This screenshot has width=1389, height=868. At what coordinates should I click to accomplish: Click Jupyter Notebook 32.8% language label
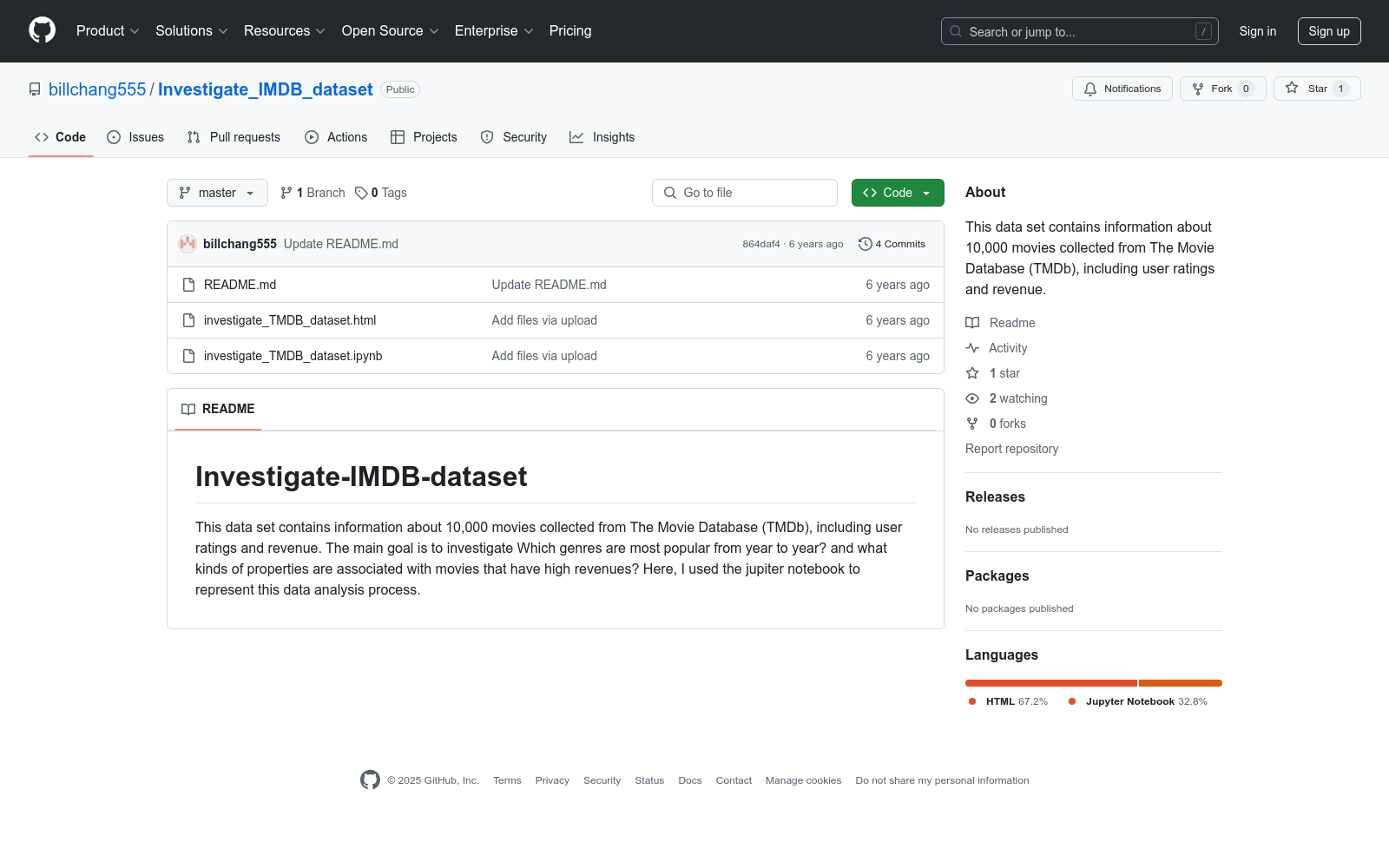[1138, 701]
